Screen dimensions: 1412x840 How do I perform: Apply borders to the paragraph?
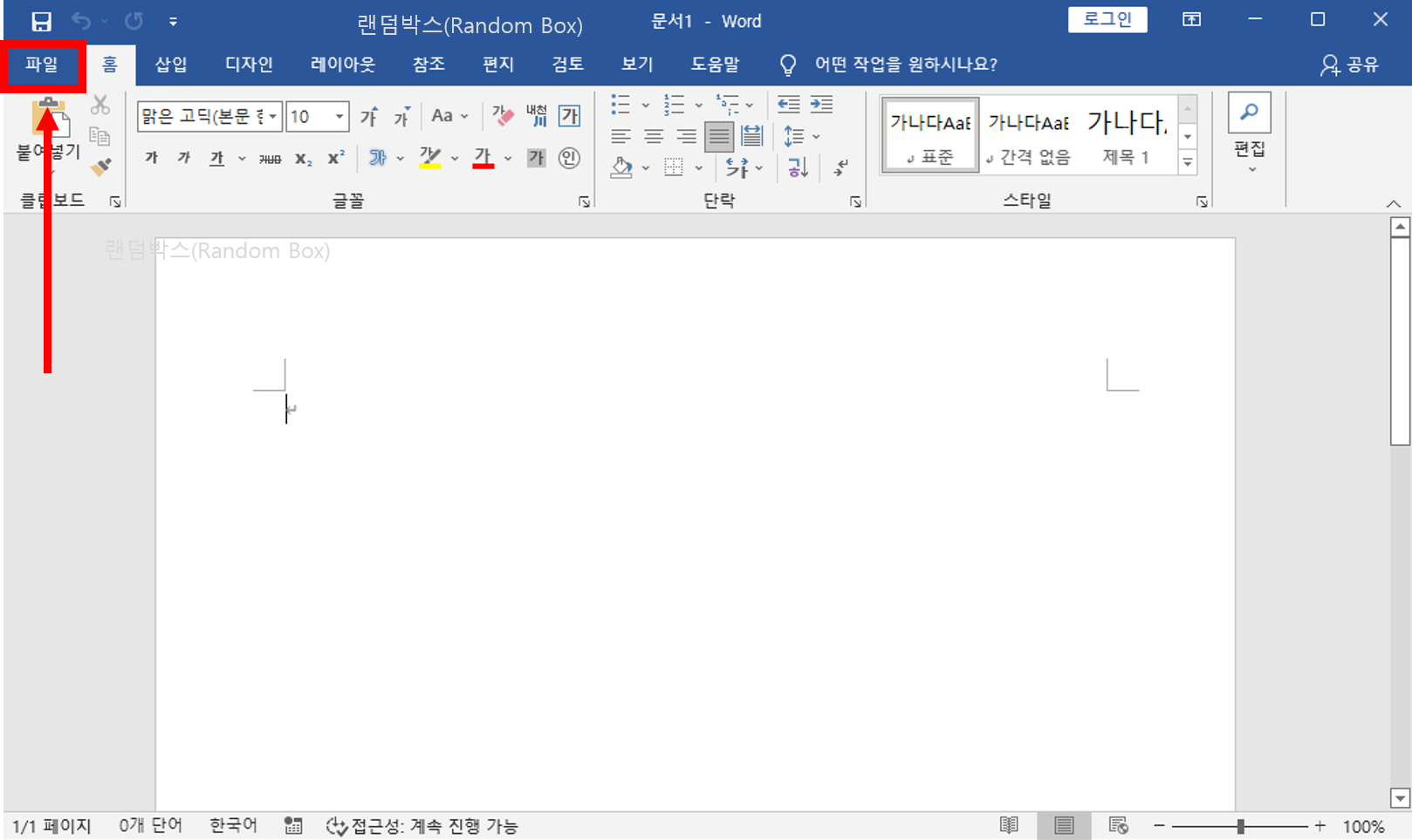[674, 167]
